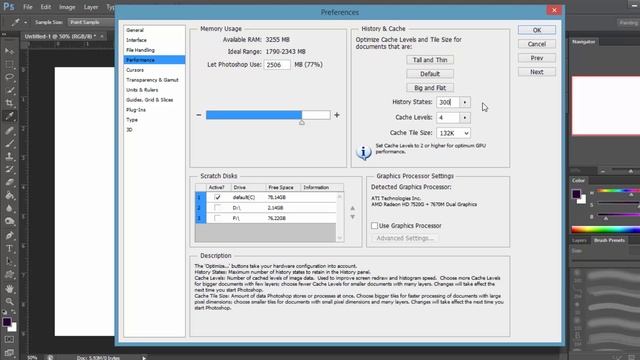Select the Crop tool
Viewport: 640px width, 360px height.
pyautogui.click(x=9, y=103)
